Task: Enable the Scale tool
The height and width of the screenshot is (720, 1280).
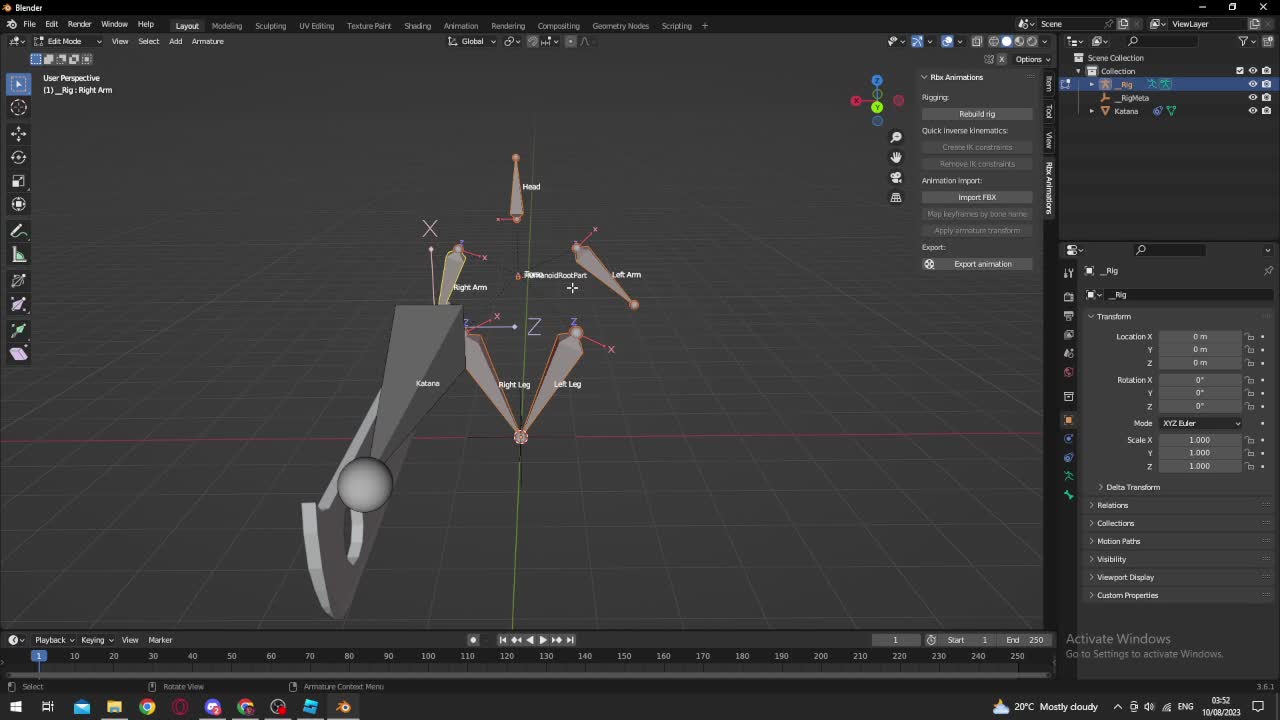Action: pos(18,181)
